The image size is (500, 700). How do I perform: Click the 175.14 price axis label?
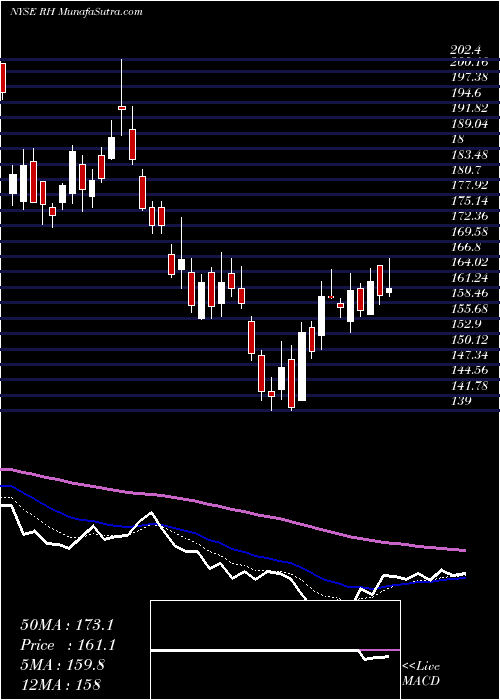472,200
